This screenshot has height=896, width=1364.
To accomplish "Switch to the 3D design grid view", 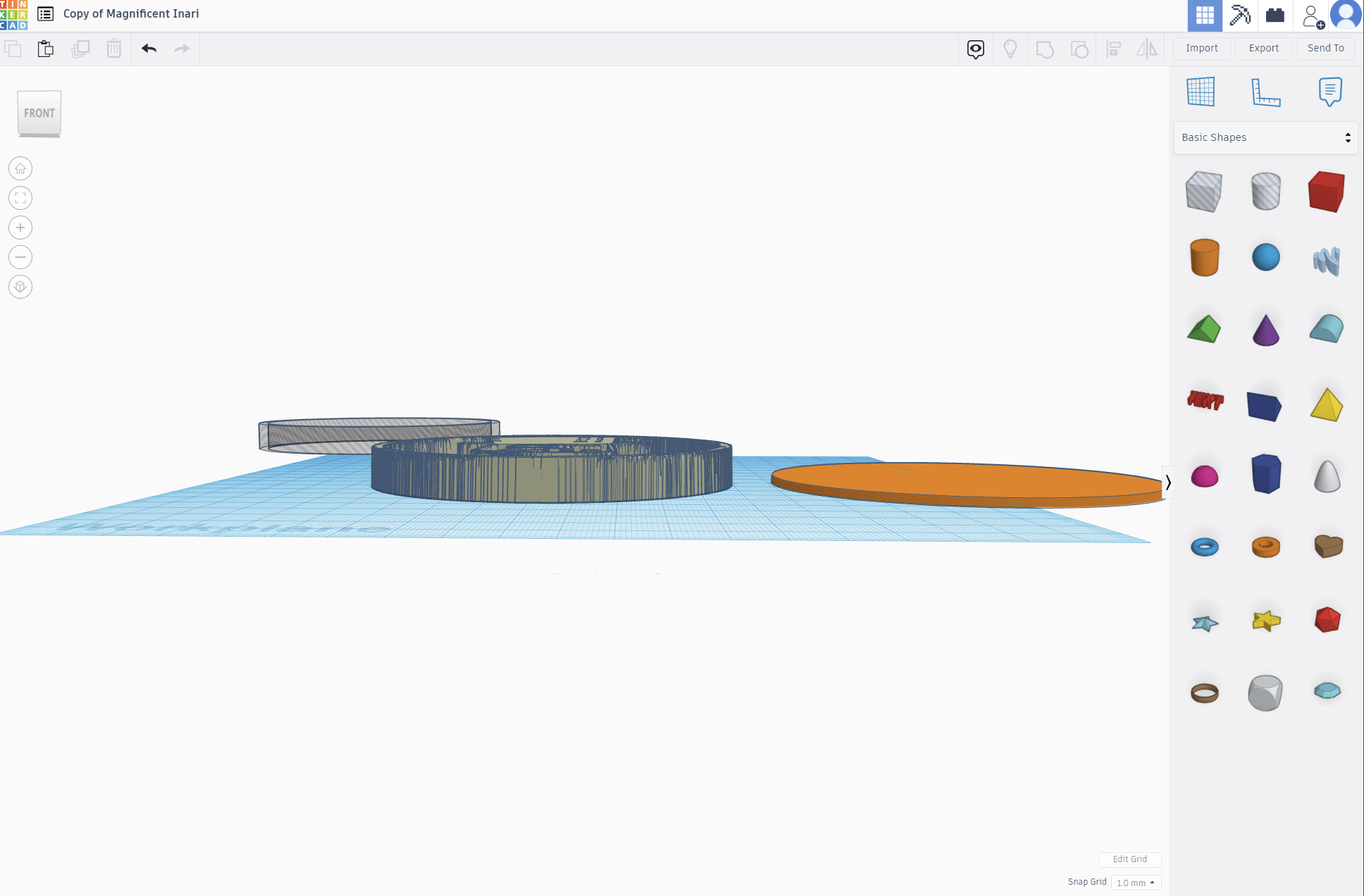I will click(x=1205, y=15).
